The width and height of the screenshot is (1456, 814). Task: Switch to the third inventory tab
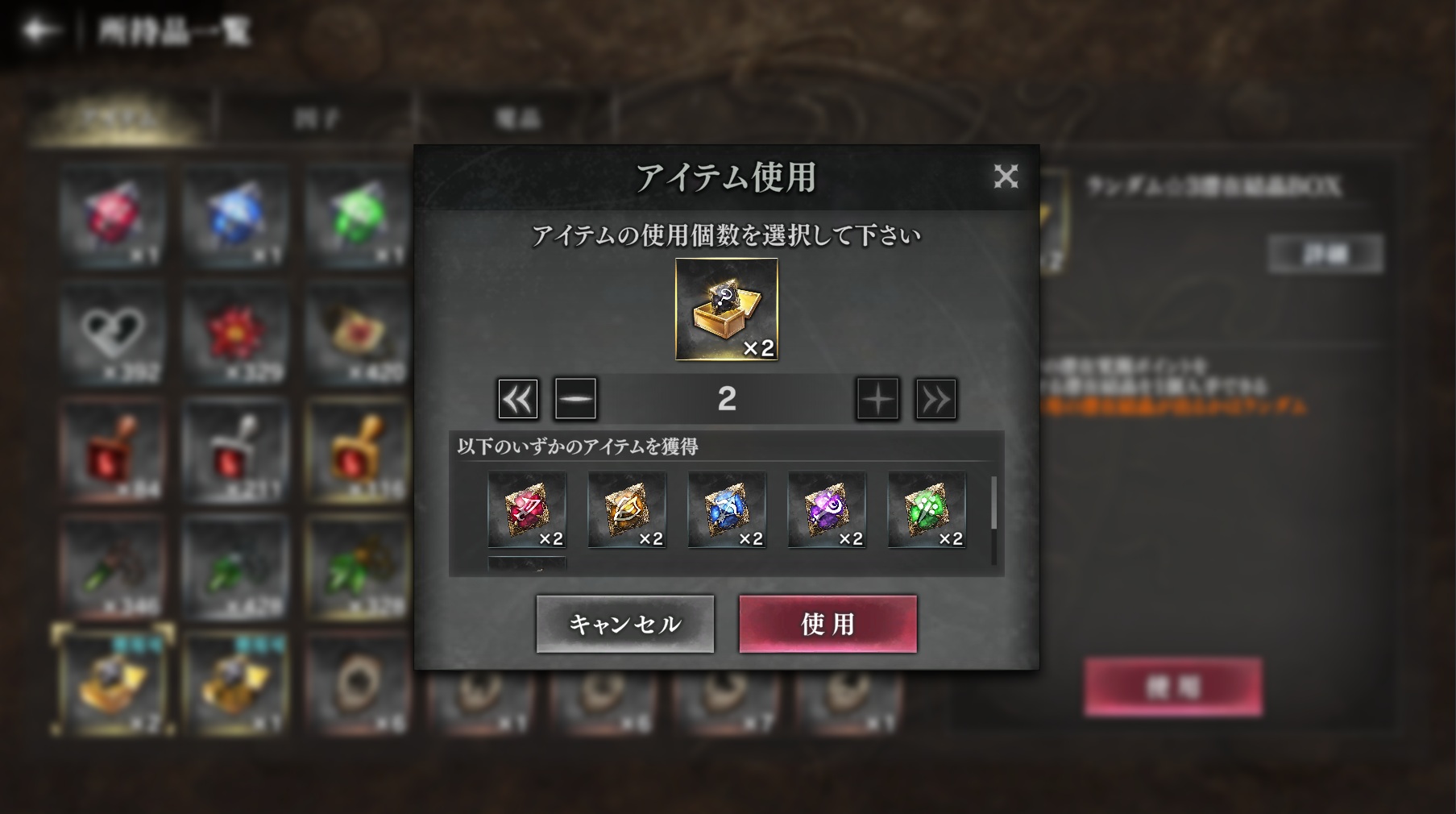pyautogui.click(x=516, y=119)
